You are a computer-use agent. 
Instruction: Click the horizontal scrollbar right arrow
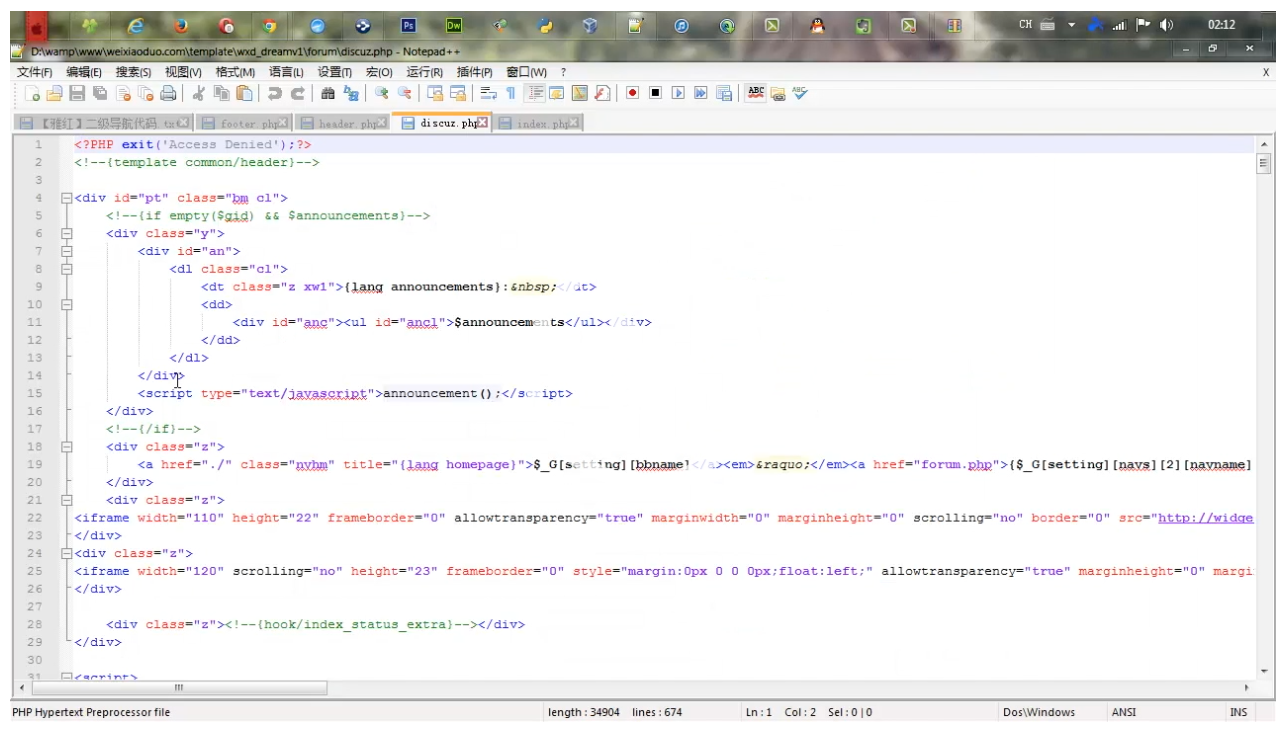coord(1247,688)
